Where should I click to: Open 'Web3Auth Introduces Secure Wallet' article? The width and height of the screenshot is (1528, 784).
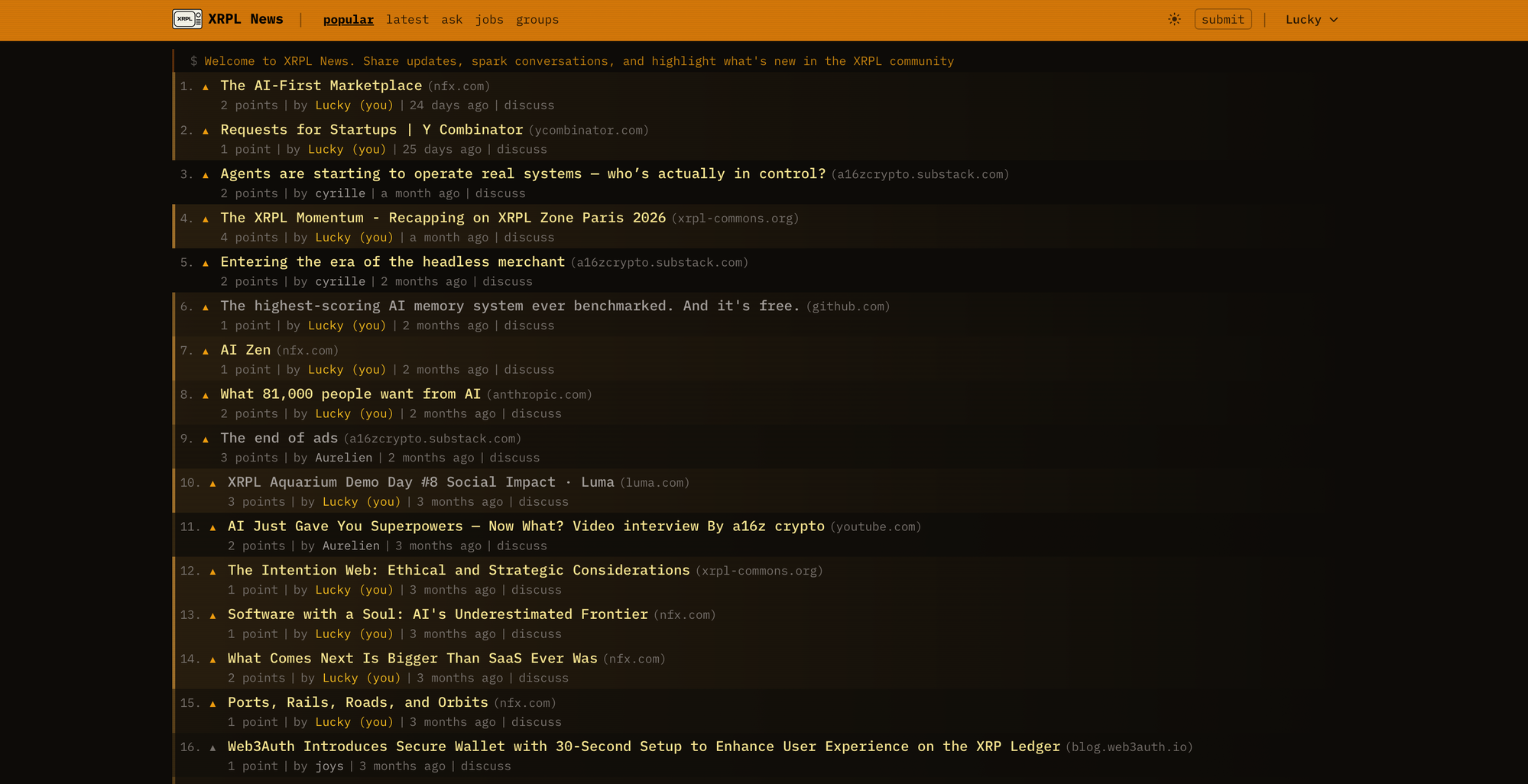[644, 747]
